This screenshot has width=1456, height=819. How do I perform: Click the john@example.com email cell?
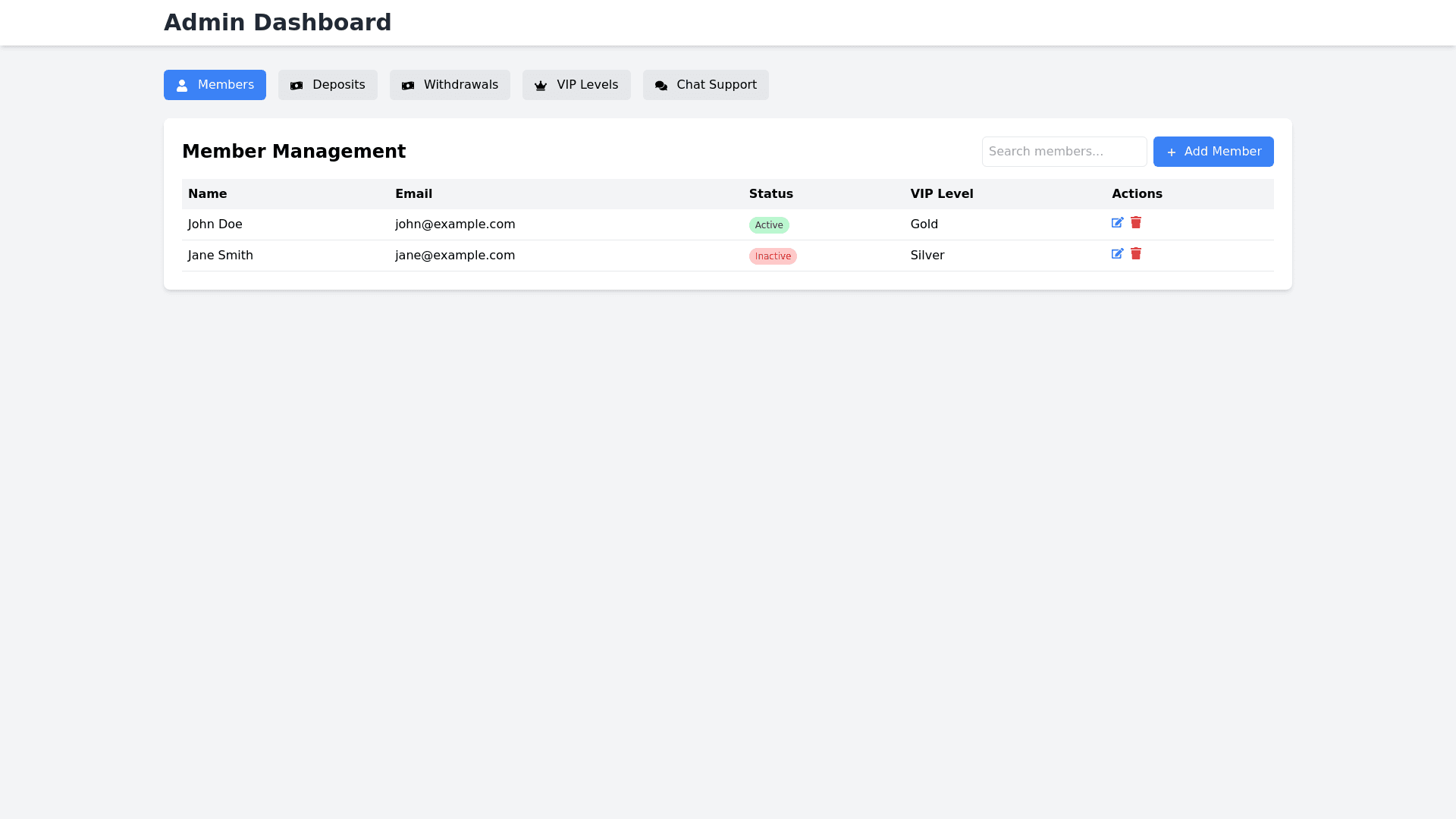click(455, 224)
